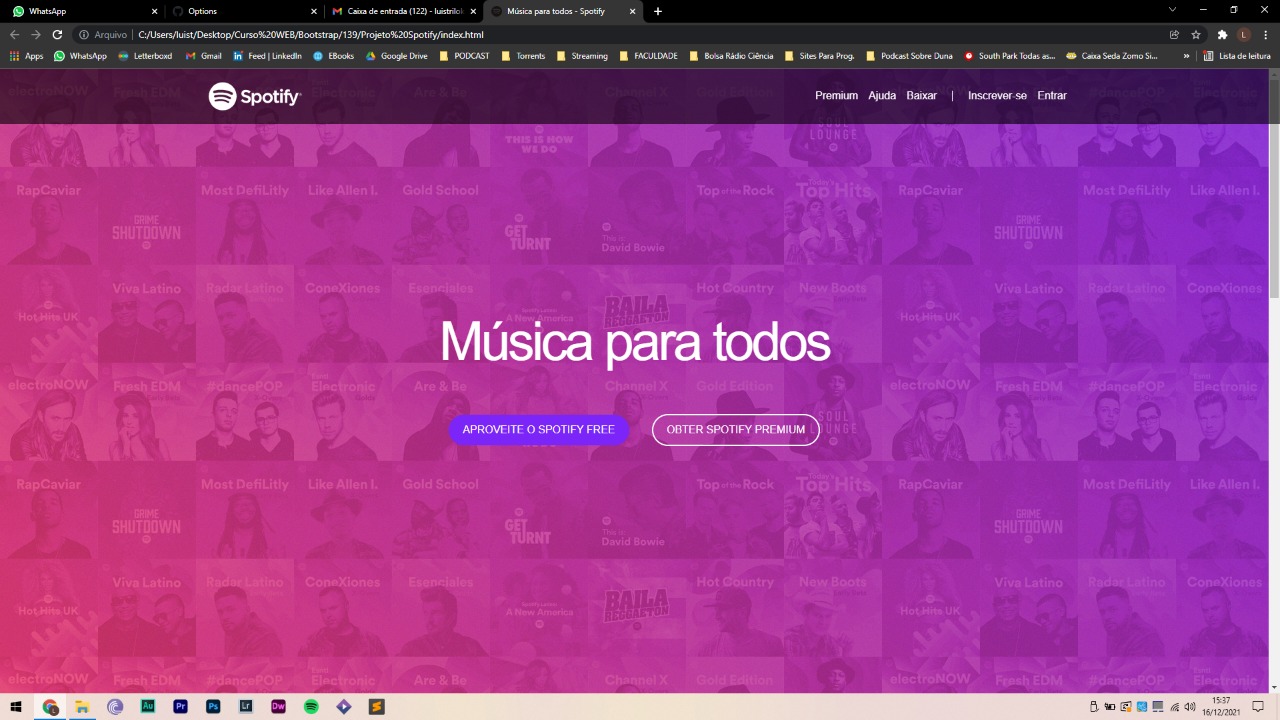Open Photoshop from the taskbar

[x=212, y=706]
